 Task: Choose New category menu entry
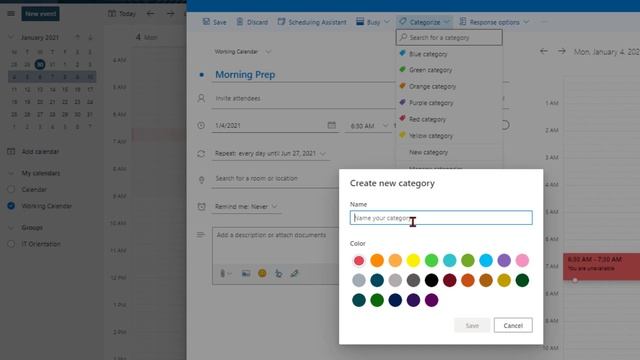click(449, 152)
